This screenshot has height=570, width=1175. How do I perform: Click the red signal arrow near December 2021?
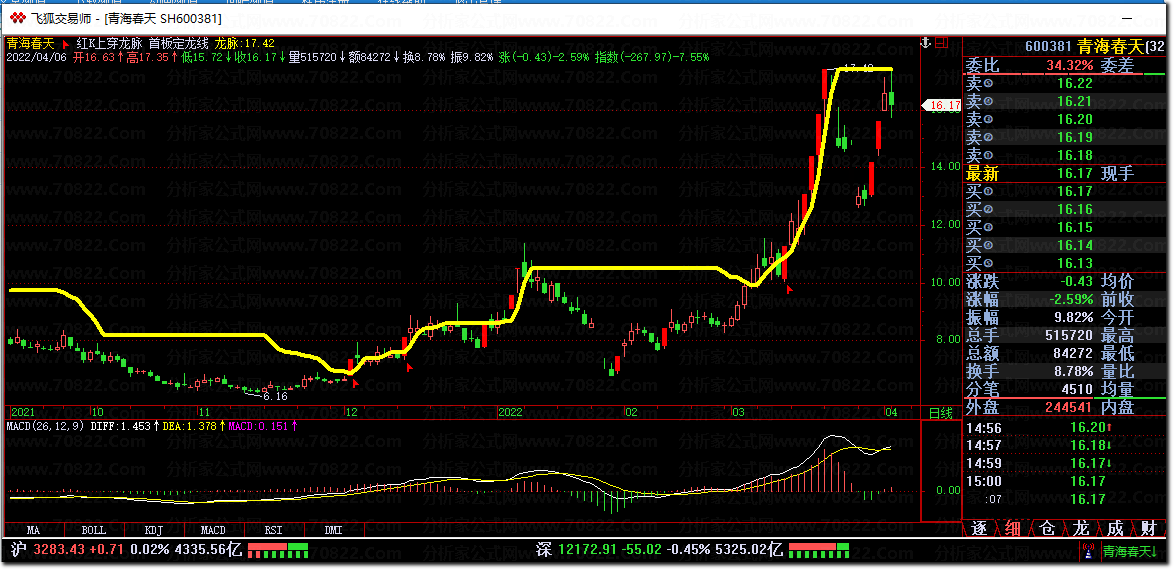(356, 383)
